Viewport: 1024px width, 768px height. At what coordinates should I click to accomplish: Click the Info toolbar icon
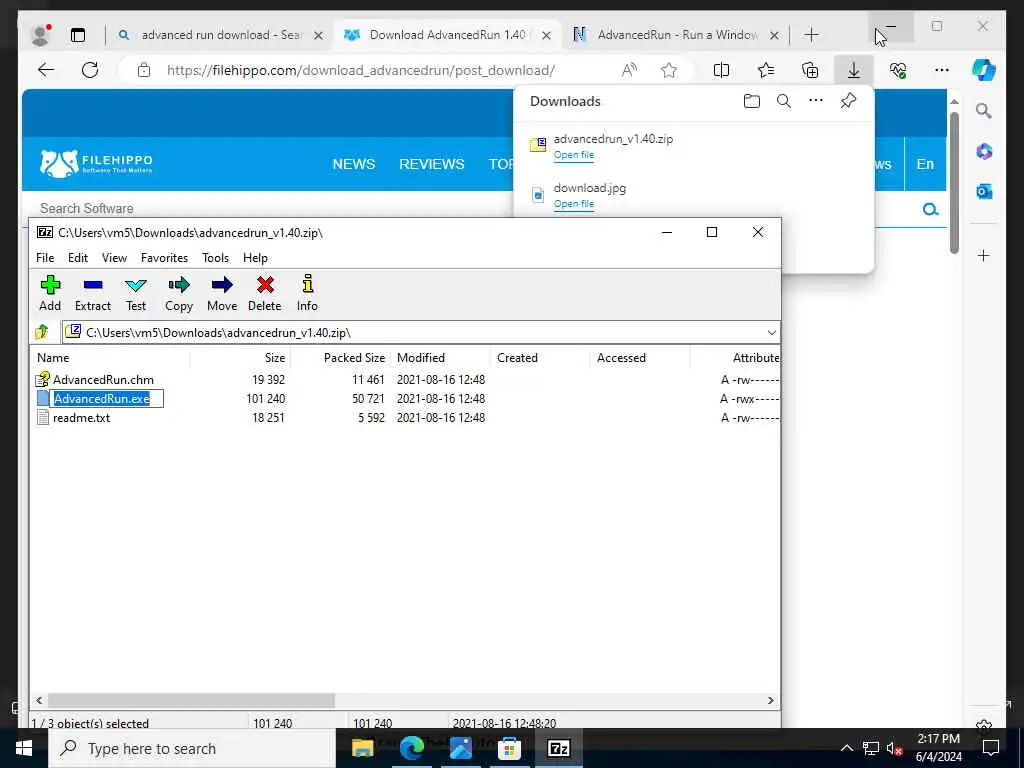point(308,293)
